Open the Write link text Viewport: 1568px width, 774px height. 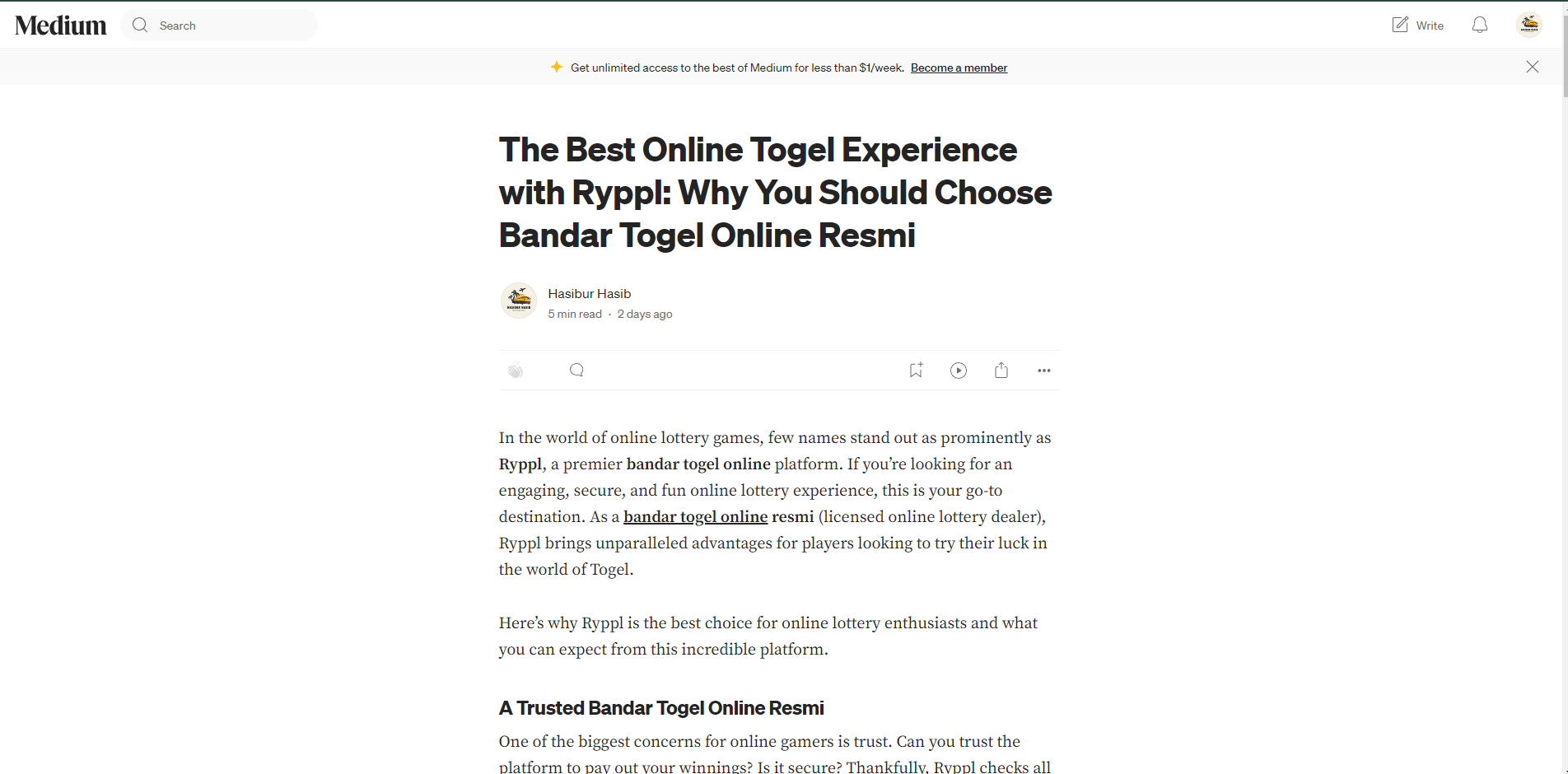[x=1430, y=26]
